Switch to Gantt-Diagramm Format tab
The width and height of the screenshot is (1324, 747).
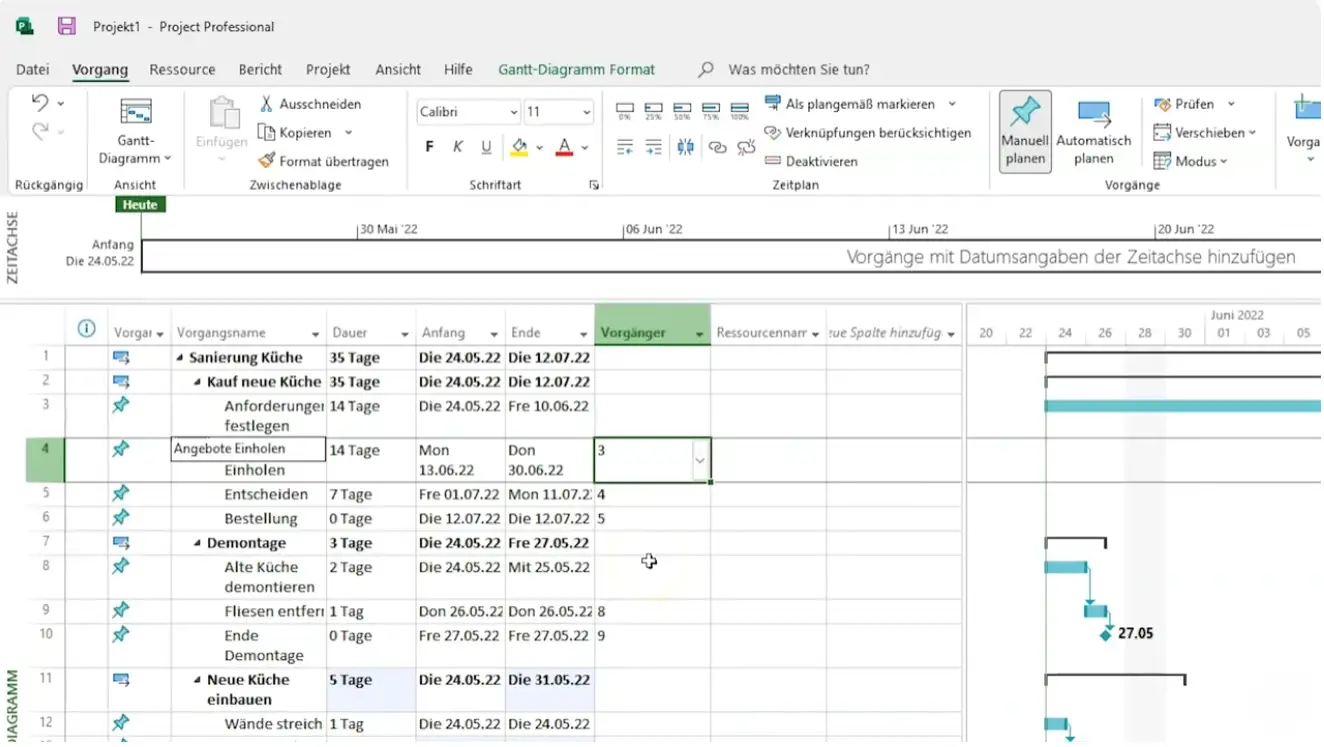[576, 70]
